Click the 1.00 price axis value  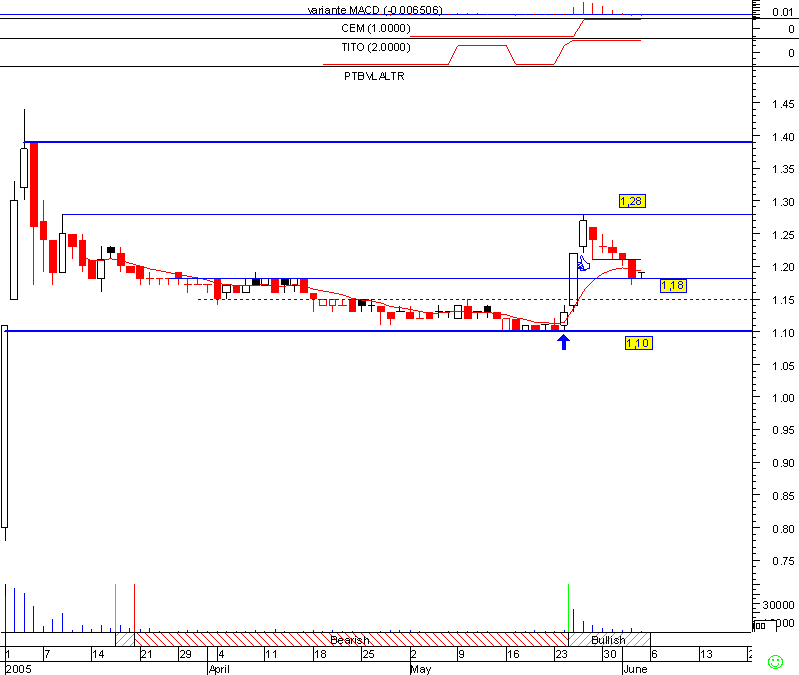(x=783, y=398)
